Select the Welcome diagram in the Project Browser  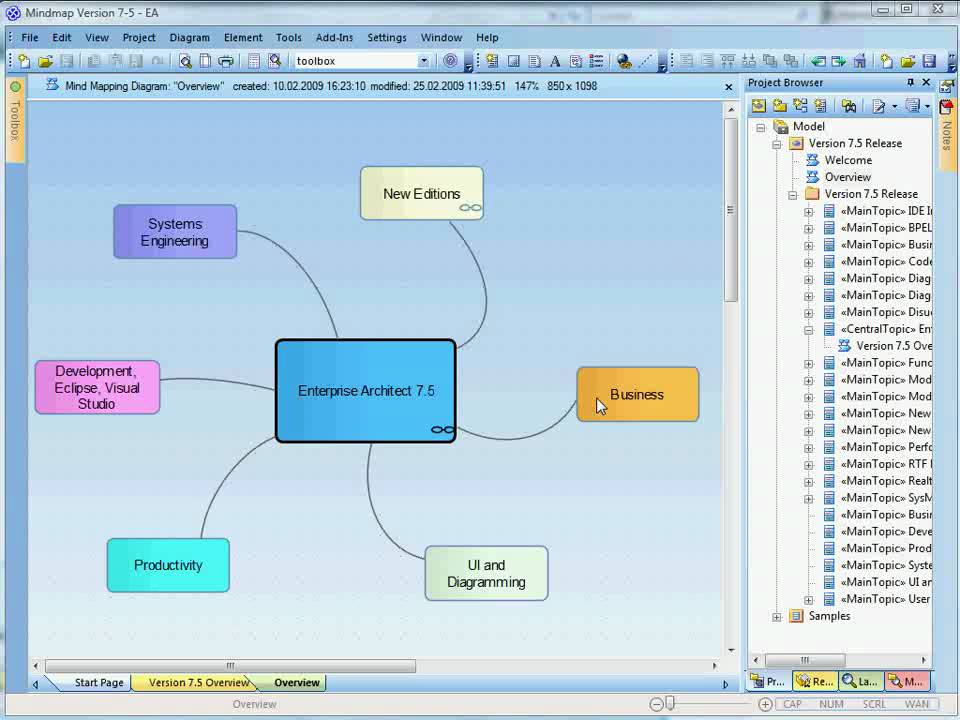(847, 160)
